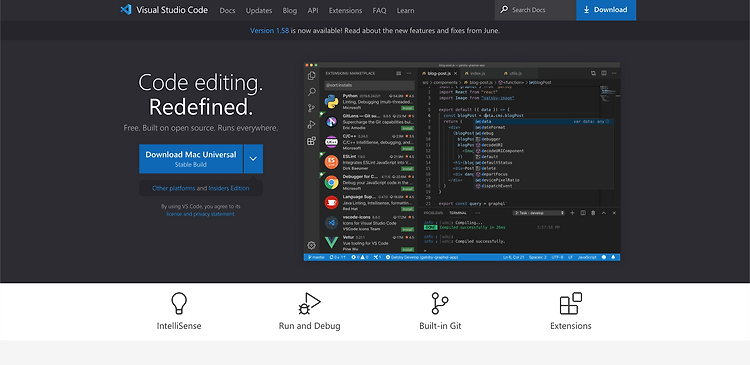This screenshot has height=365, width=750.
Task: Go to the Blog page
Action: [289, 11]
